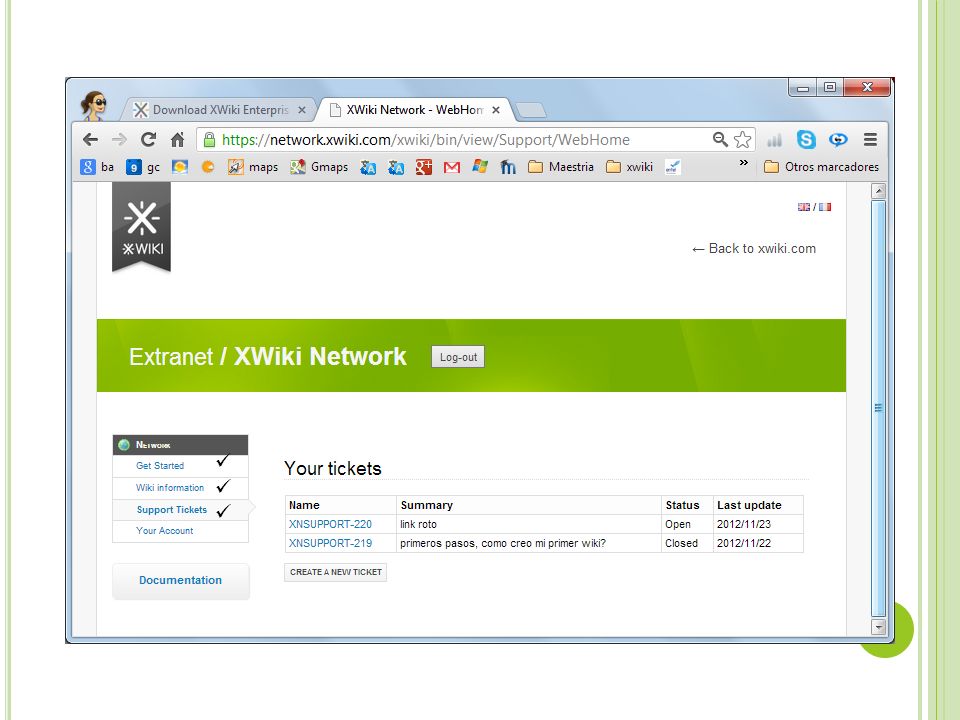Open the Chrome menu hamburger icon

click(870, 140)
